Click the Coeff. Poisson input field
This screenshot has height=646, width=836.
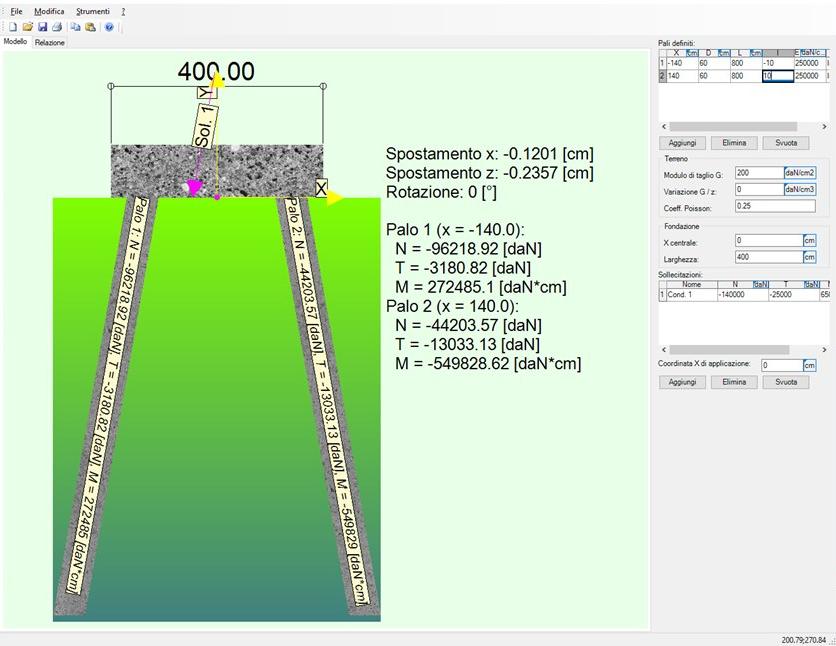774,206
